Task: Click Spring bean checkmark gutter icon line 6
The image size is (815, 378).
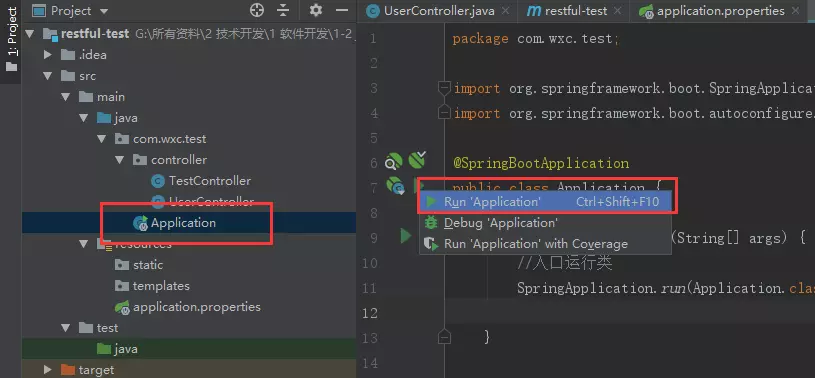Action: tap(417, 160)
